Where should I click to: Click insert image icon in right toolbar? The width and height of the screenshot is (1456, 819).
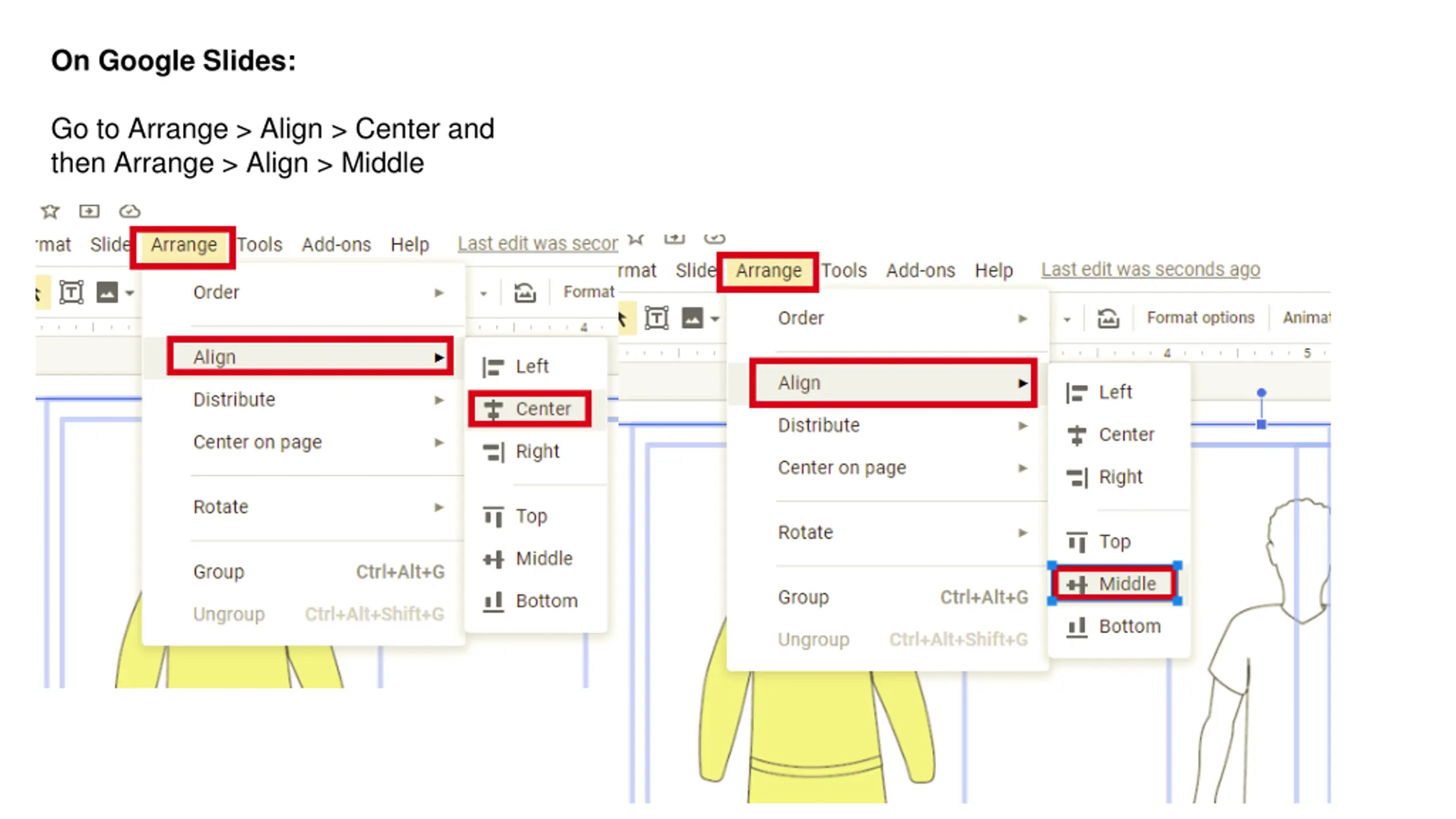[x=692, y=318]
